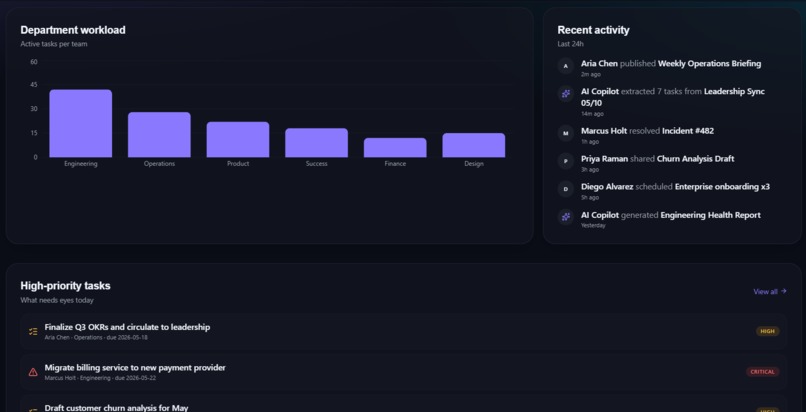Click Priya Raman avatar in recent activity
The height and width of the screenshot is (412, 806).
[565, 161]
